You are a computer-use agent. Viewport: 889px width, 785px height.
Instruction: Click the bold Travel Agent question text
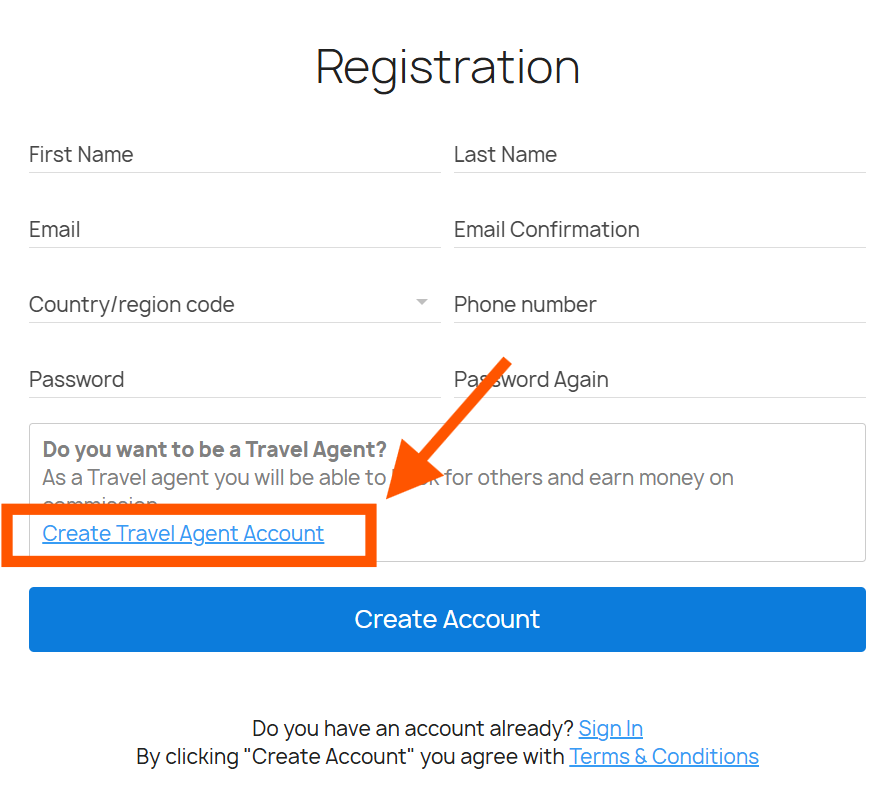pyautogui.click(x=214, y=450)
